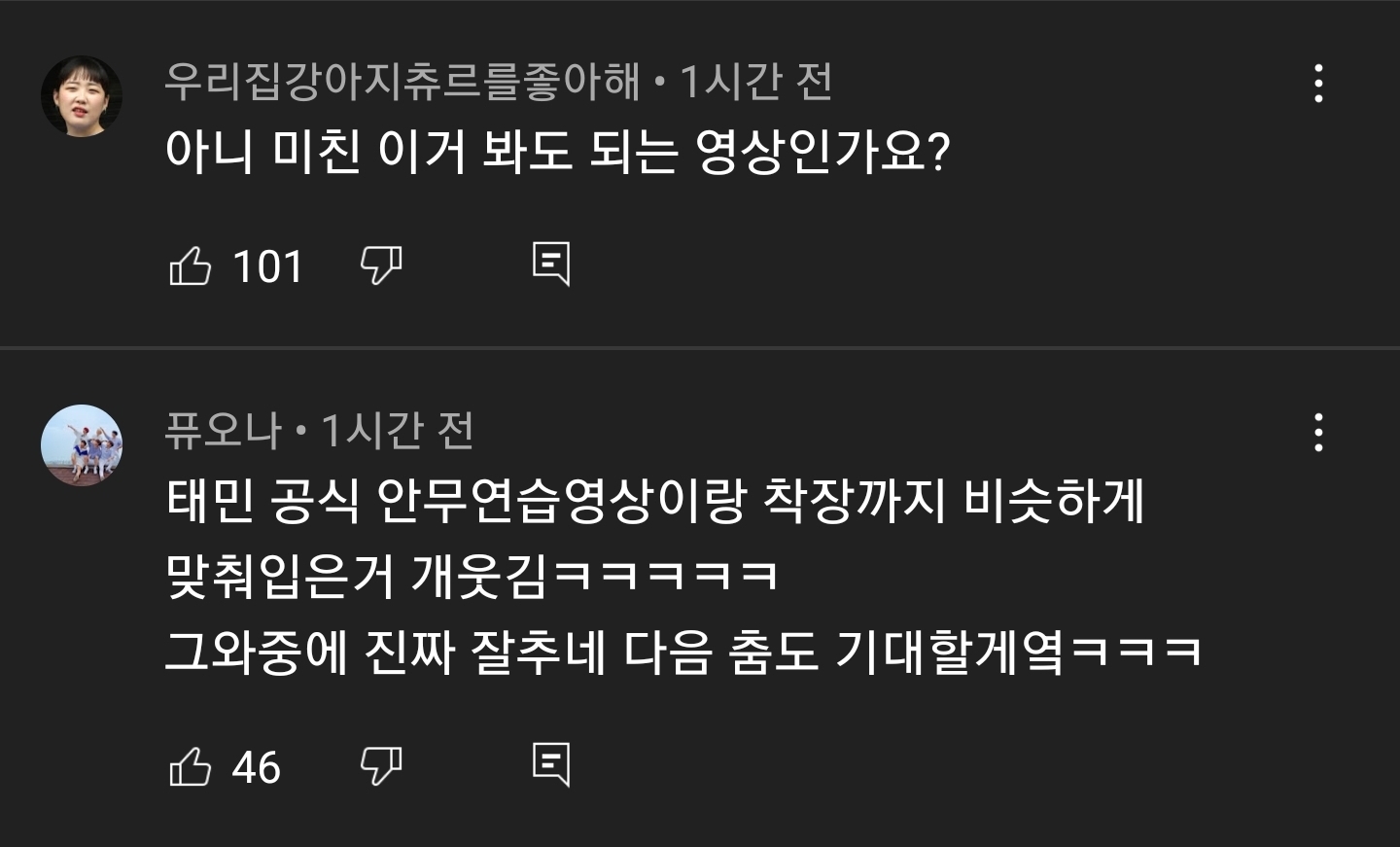This screenshot has width=1400, height=847.
Task: Click the line starting 그와중에 진짜 잘추네
Action: coord(683,652)
